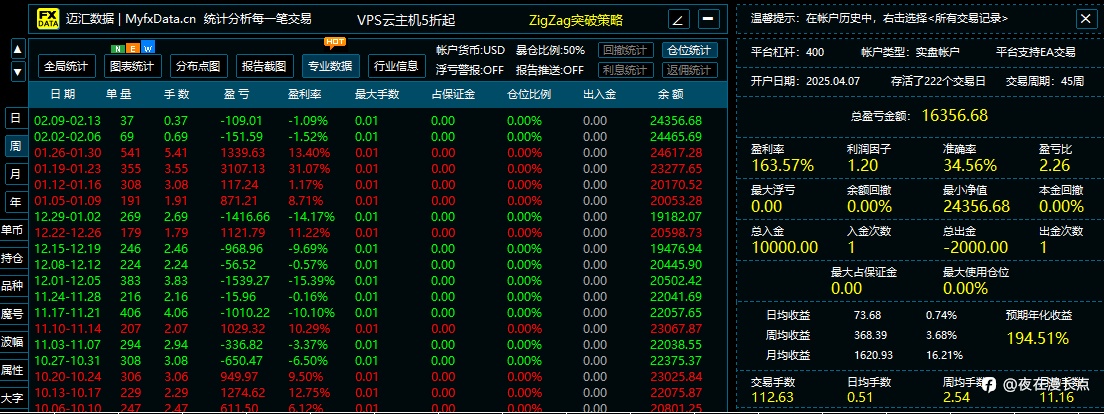Click the 手数 column header
The image size is (1104, 414).
(176, 94)
